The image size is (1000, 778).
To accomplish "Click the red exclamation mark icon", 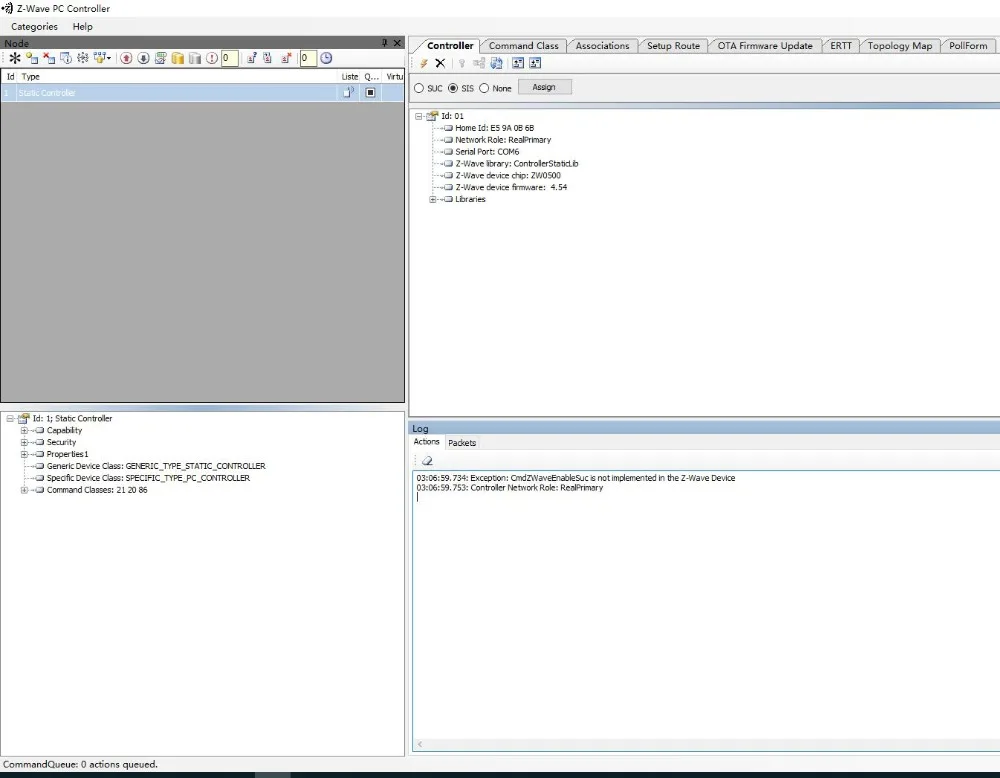I will [212, 58].
